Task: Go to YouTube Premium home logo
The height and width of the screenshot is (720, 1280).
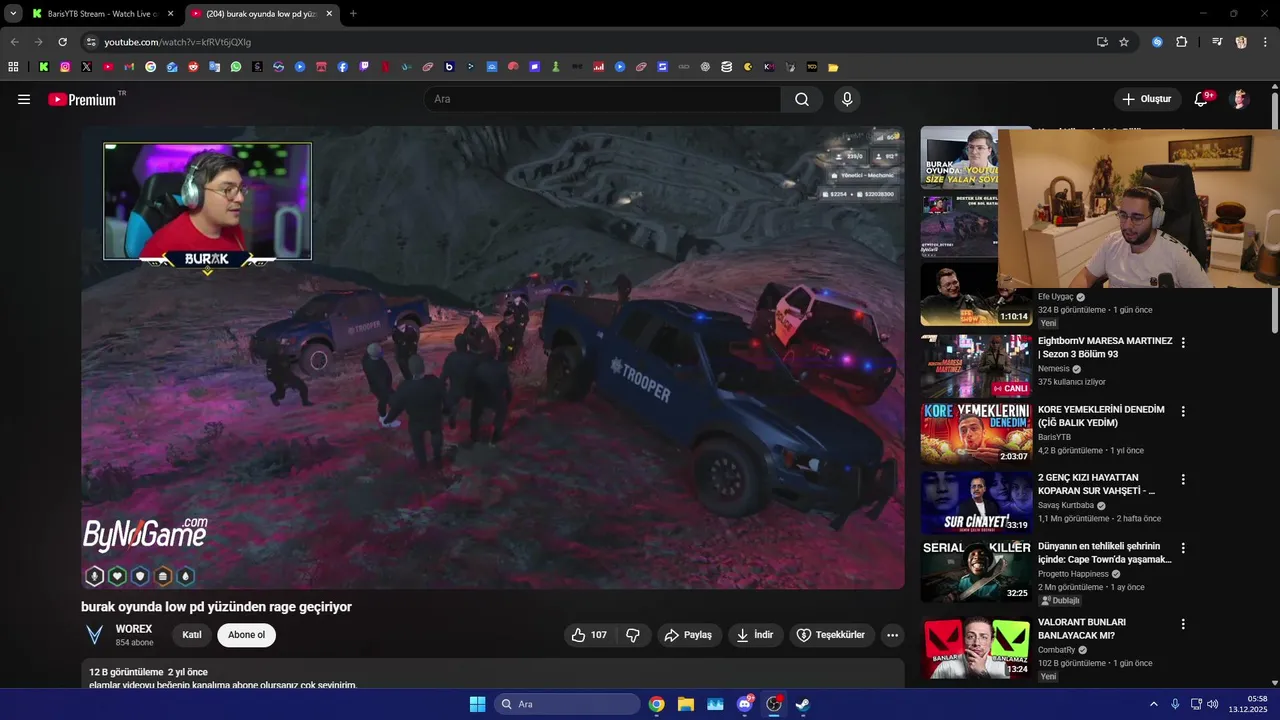Action: [82, 99]
